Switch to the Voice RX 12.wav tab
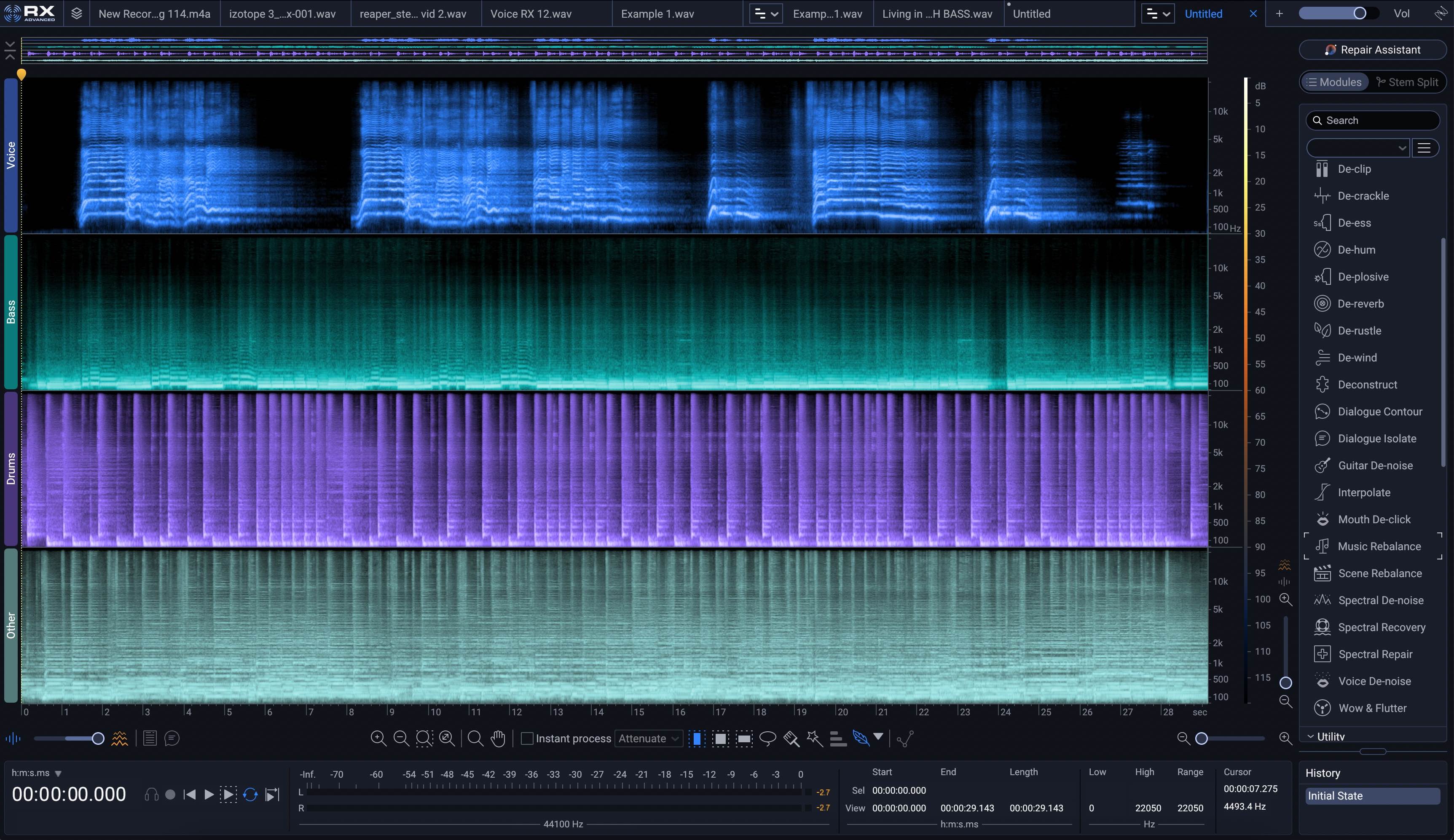The height and width of the screenshot is (840, 1454). 530,14
